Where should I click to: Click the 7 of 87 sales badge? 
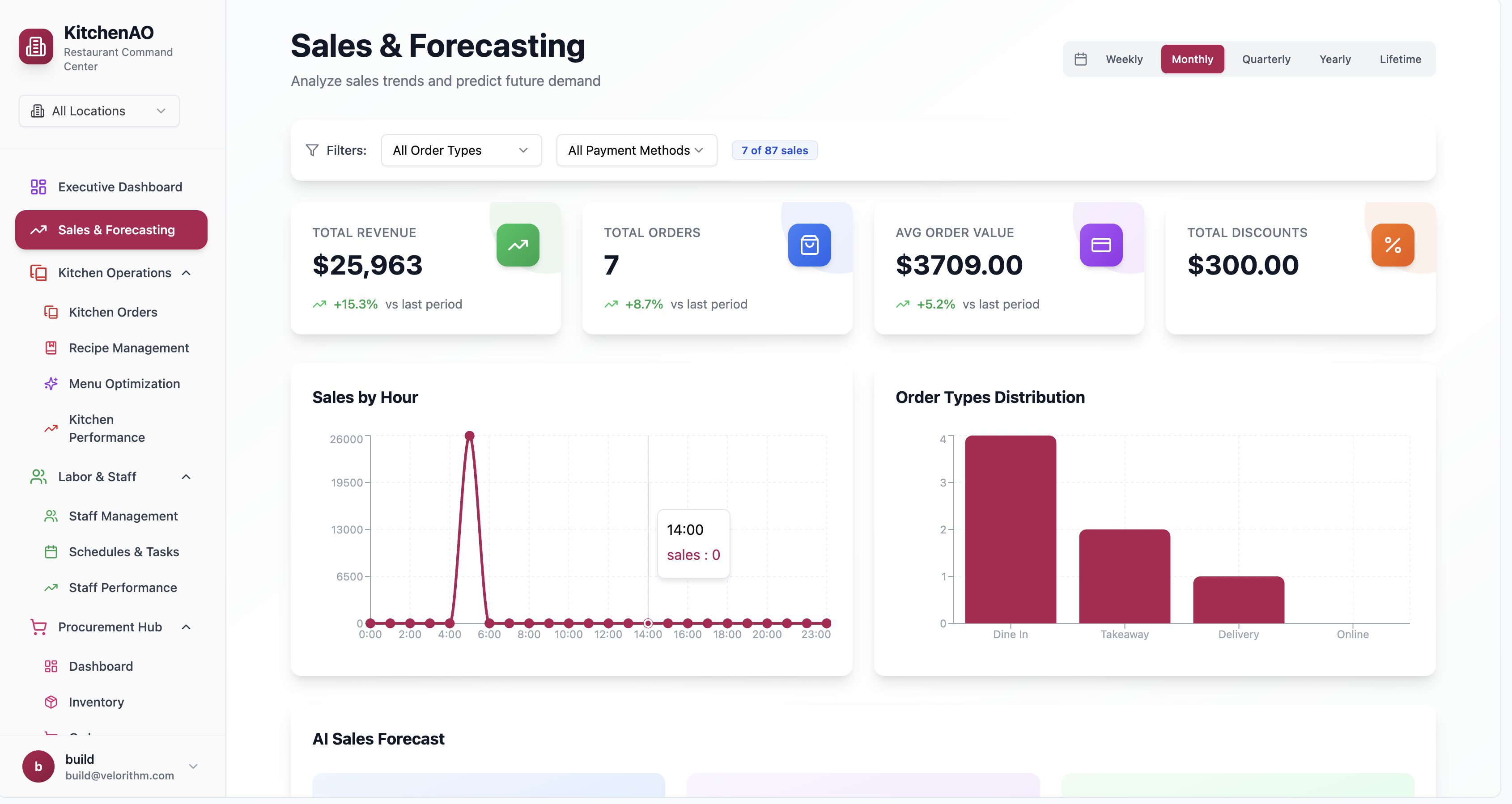[774, 150]
